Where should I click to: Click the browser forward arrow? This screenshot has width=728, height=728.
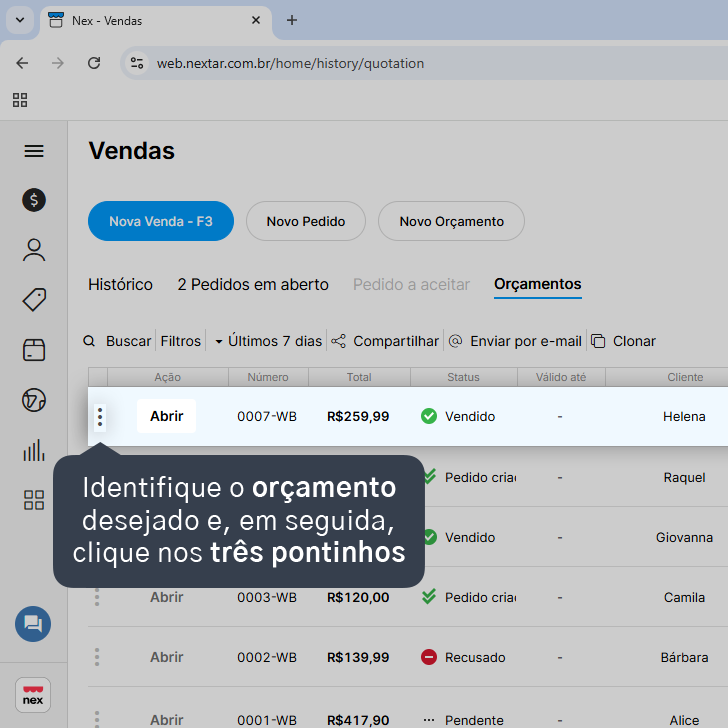58,63
